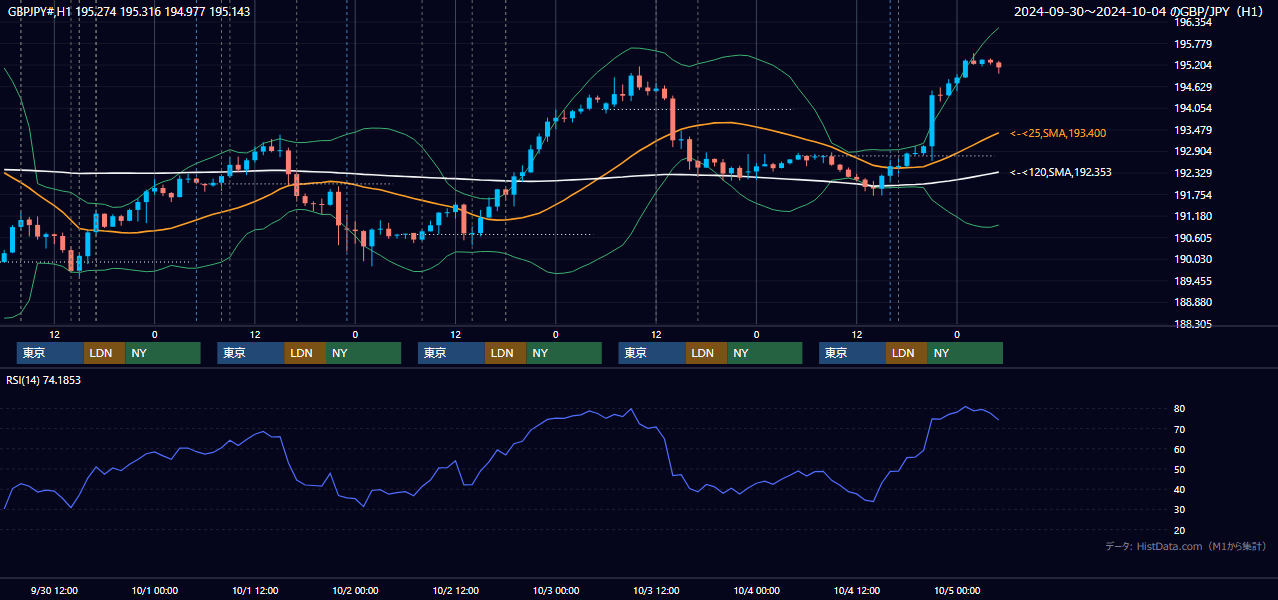Click RSI scale value 80
The image size is (1278, 600).
pyautogui.click(x=1180, y=409)
